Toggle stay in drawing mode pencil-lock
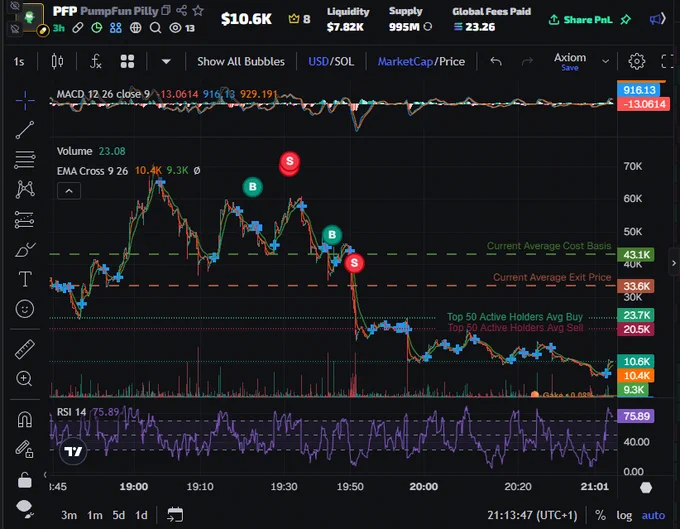This screenshot has width=680, height=529. (25, 449)
